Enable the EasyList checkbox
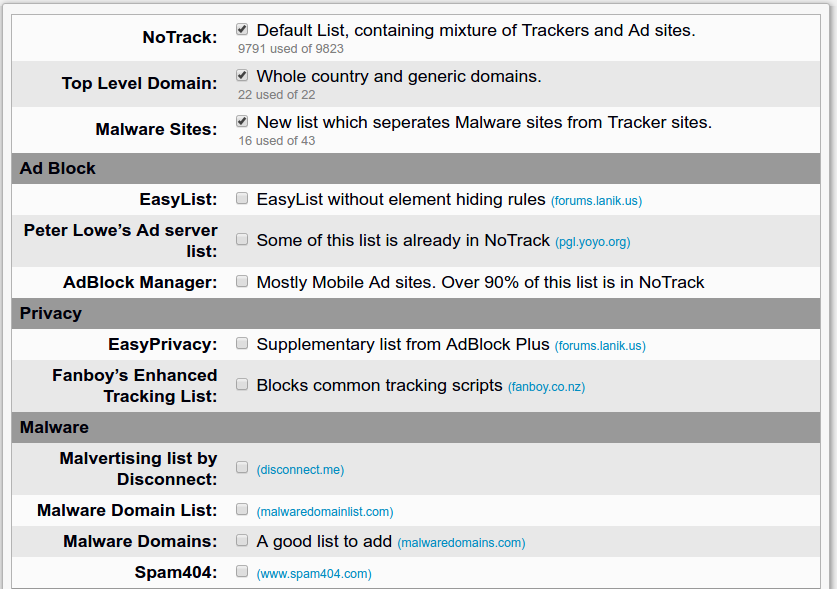The image size is (837, 589). (x=242, y=198)
